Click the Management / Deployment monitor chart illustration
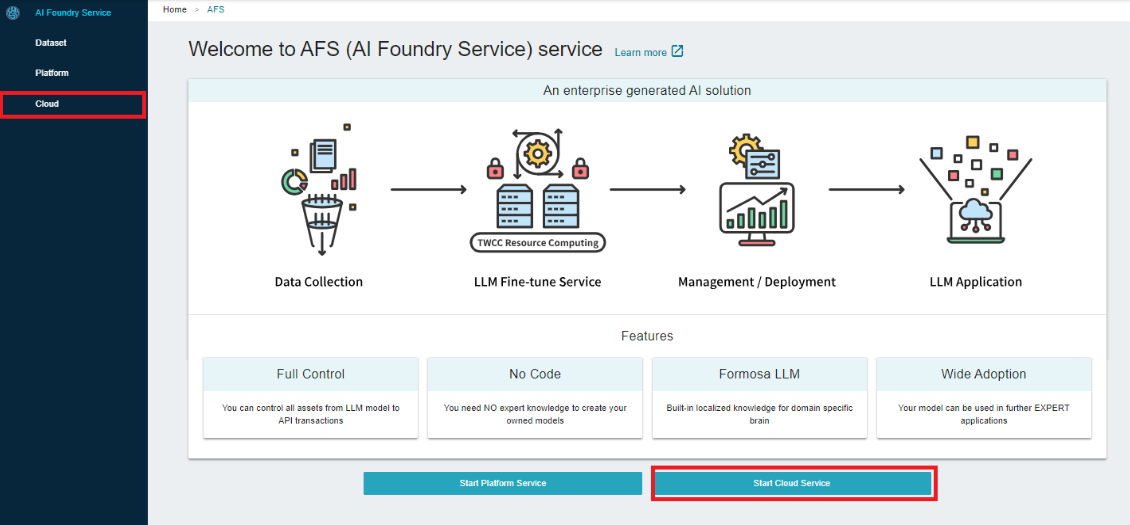Screen dimensions: 1130x525 coord(757,190)
